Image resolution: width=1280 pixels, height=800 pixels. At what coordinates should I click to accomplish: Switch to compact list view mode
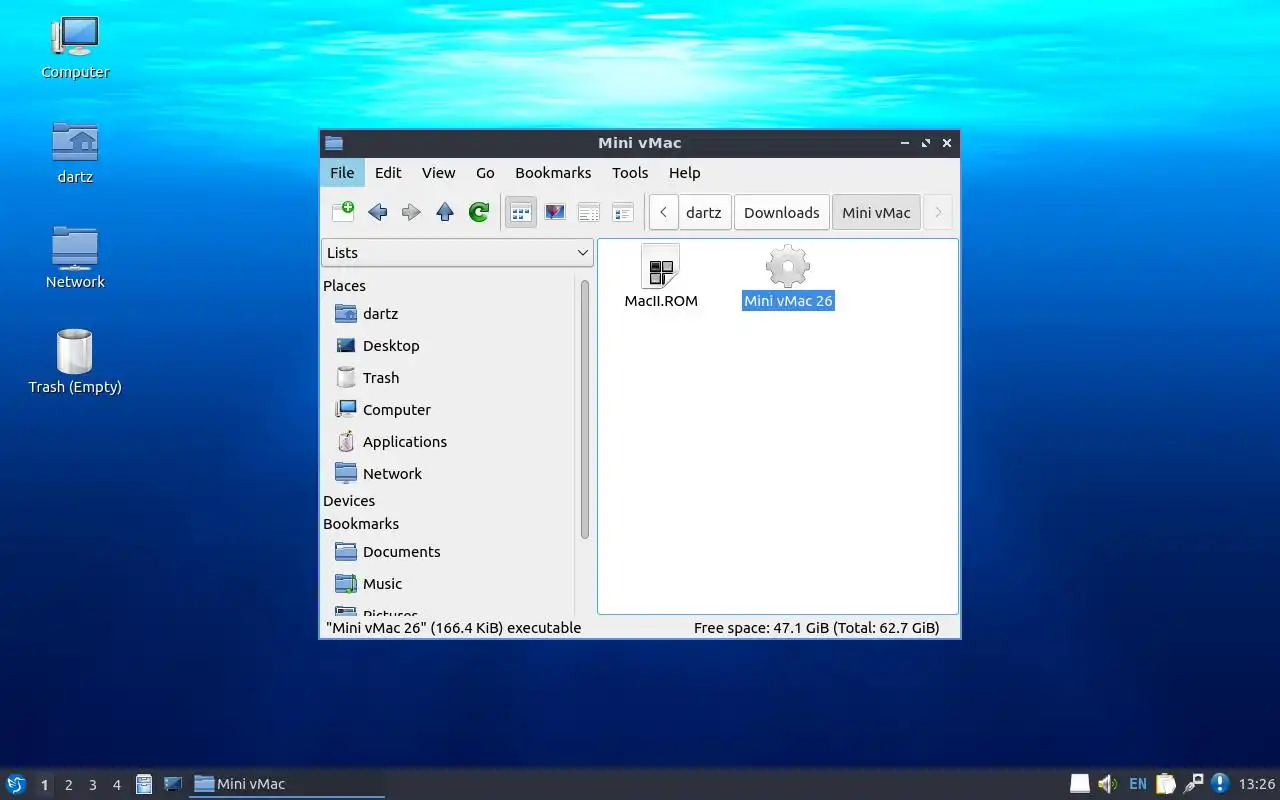pyautogui.click(x=589, y=212)
